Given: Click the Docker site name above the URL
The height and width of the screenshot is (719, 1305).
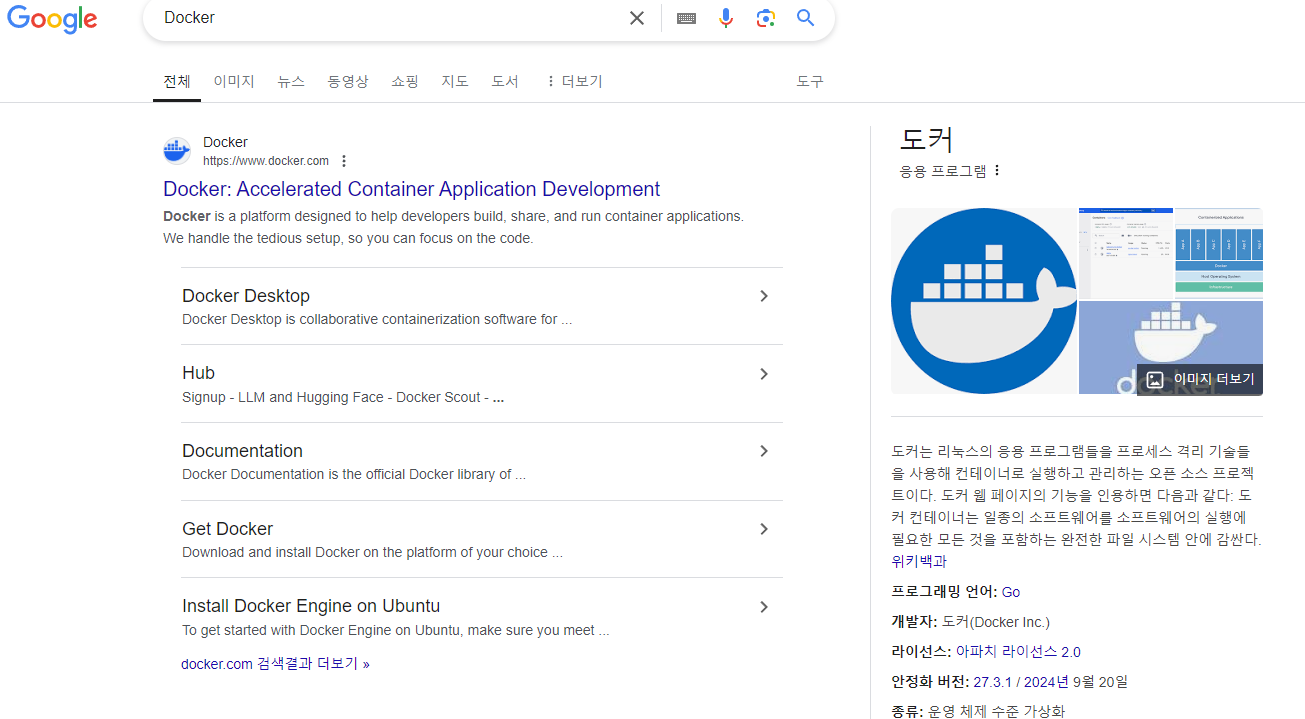Looking at the screenshot, I should pyautogui.click(x=225, y=142).
